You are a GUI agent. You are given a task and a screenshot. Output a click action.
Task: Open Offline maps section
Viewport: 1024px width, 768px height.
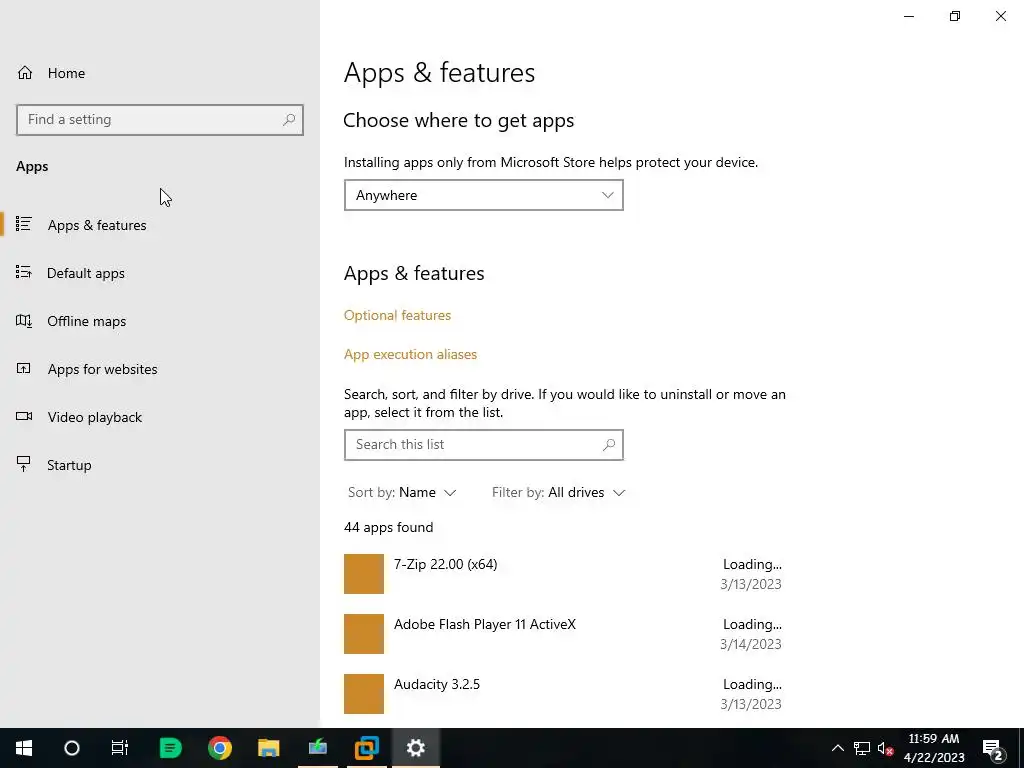coord(160,321)
